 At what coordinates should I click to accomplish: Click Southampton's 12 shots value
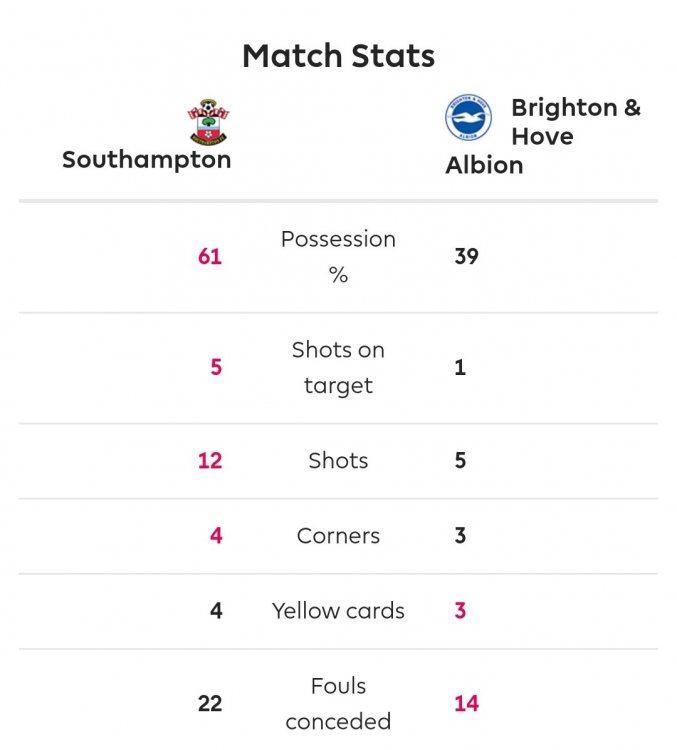[x=210, y=461]
